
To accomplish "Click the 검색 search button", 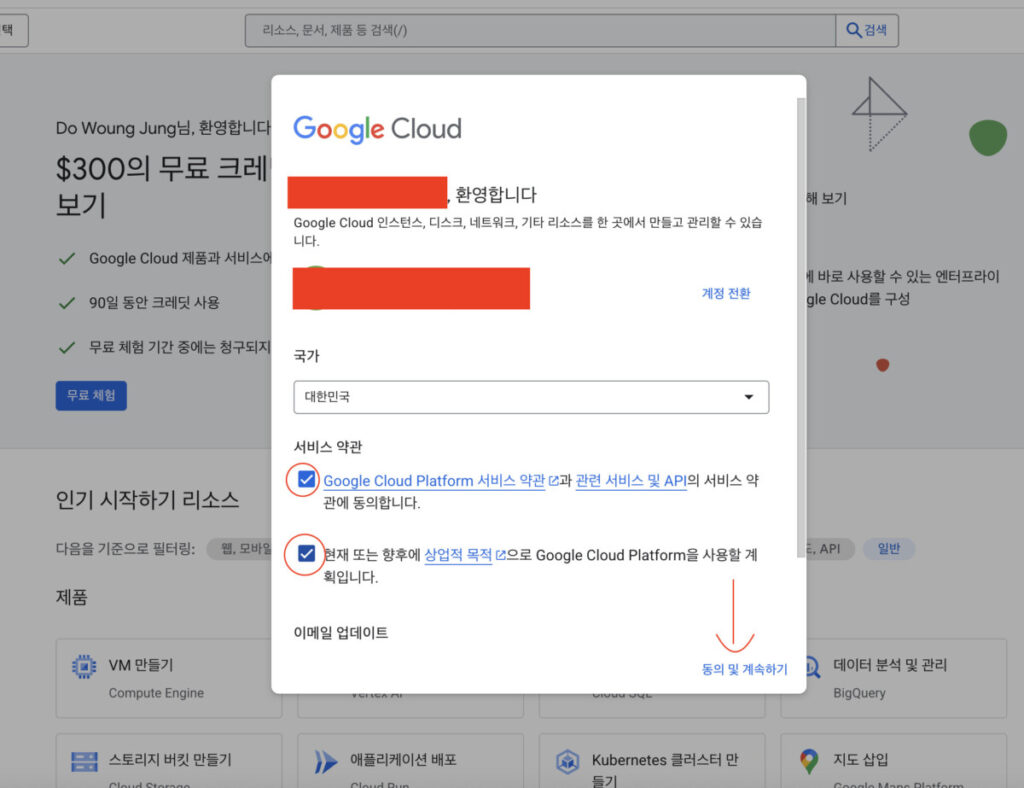I will coord(867,30).
